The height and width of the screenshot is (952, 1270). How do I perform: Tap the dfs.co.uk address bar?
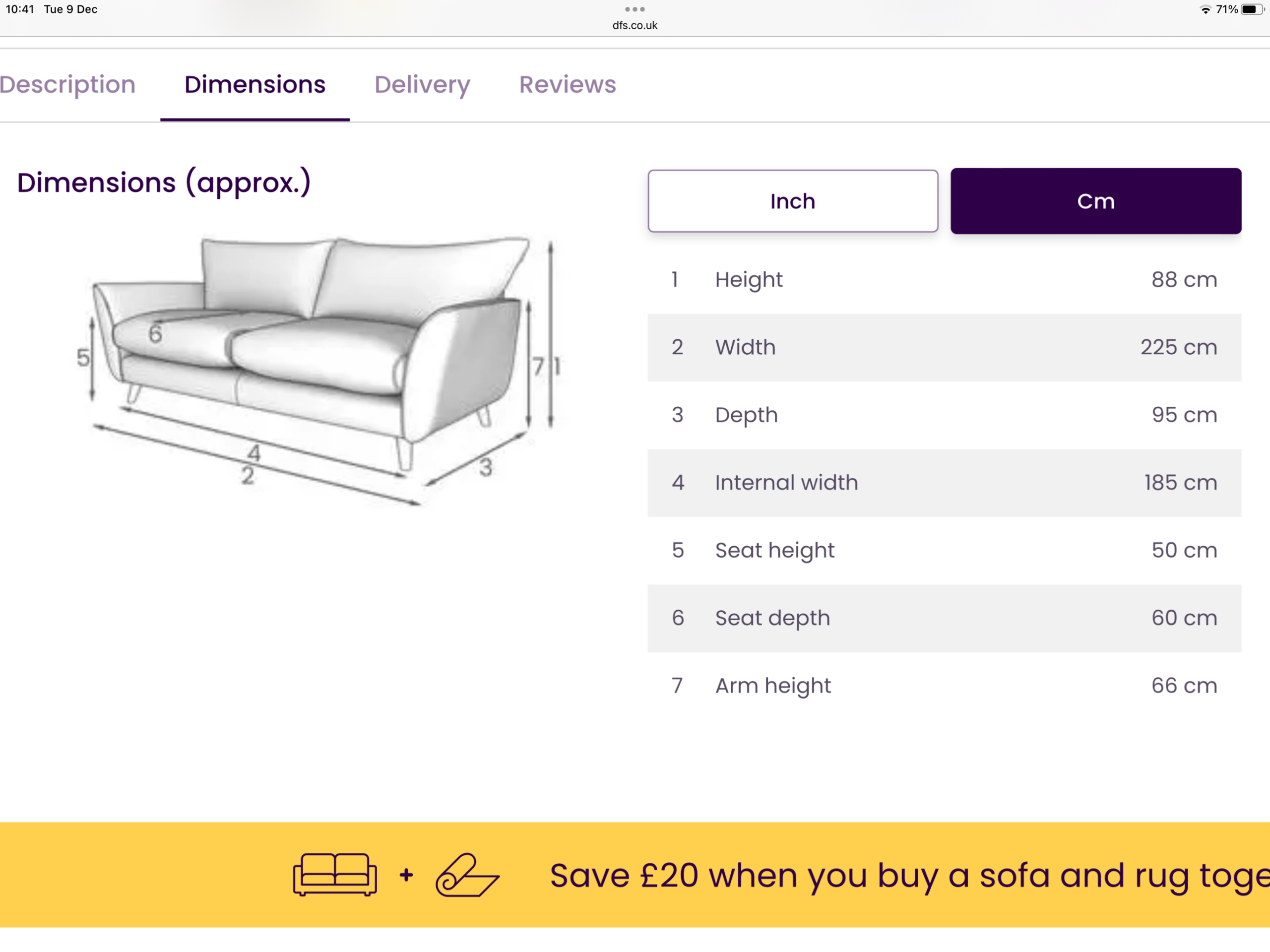pos(635,25)
